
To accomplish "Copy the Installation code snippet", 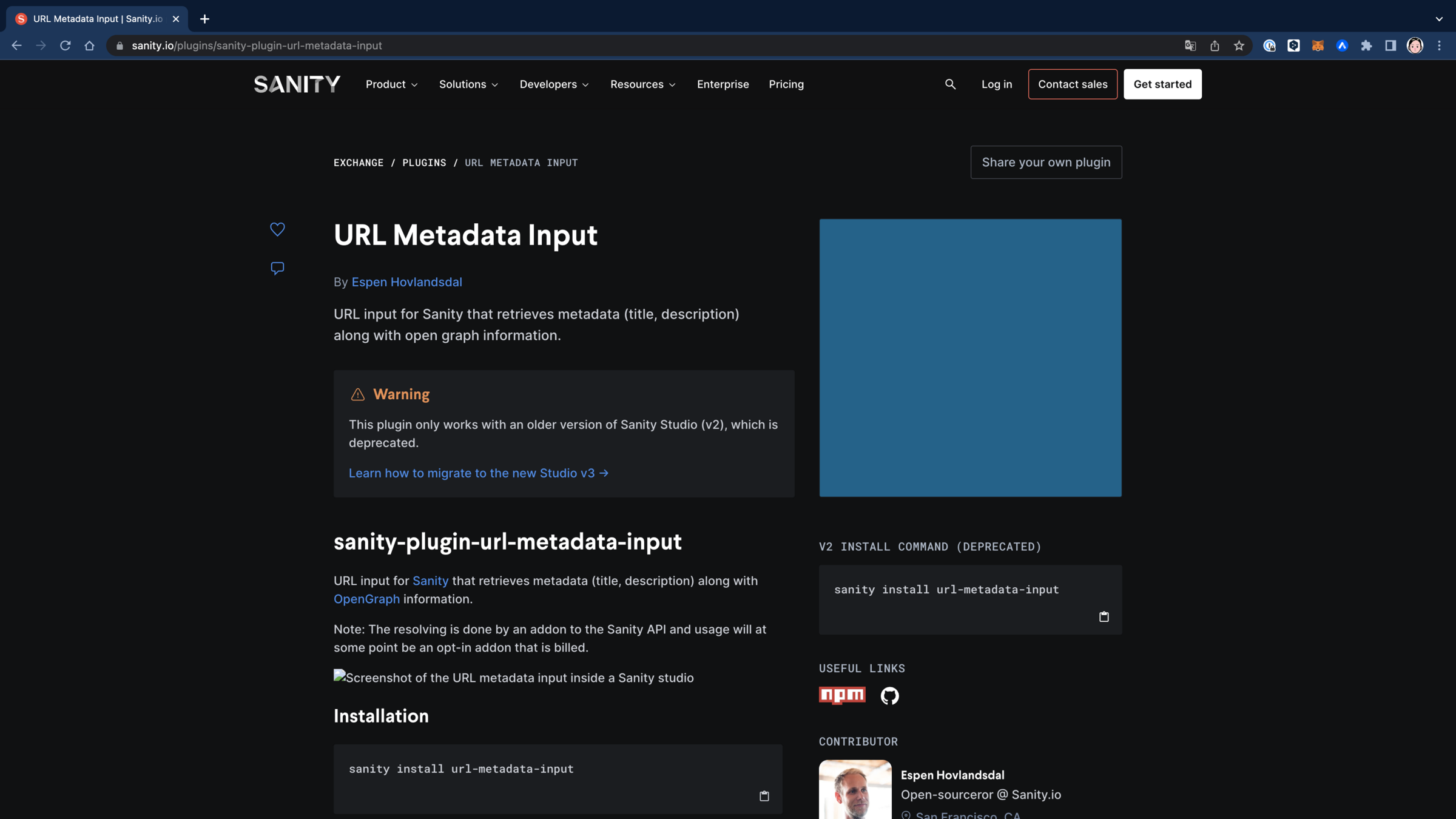I will [764, 795].
